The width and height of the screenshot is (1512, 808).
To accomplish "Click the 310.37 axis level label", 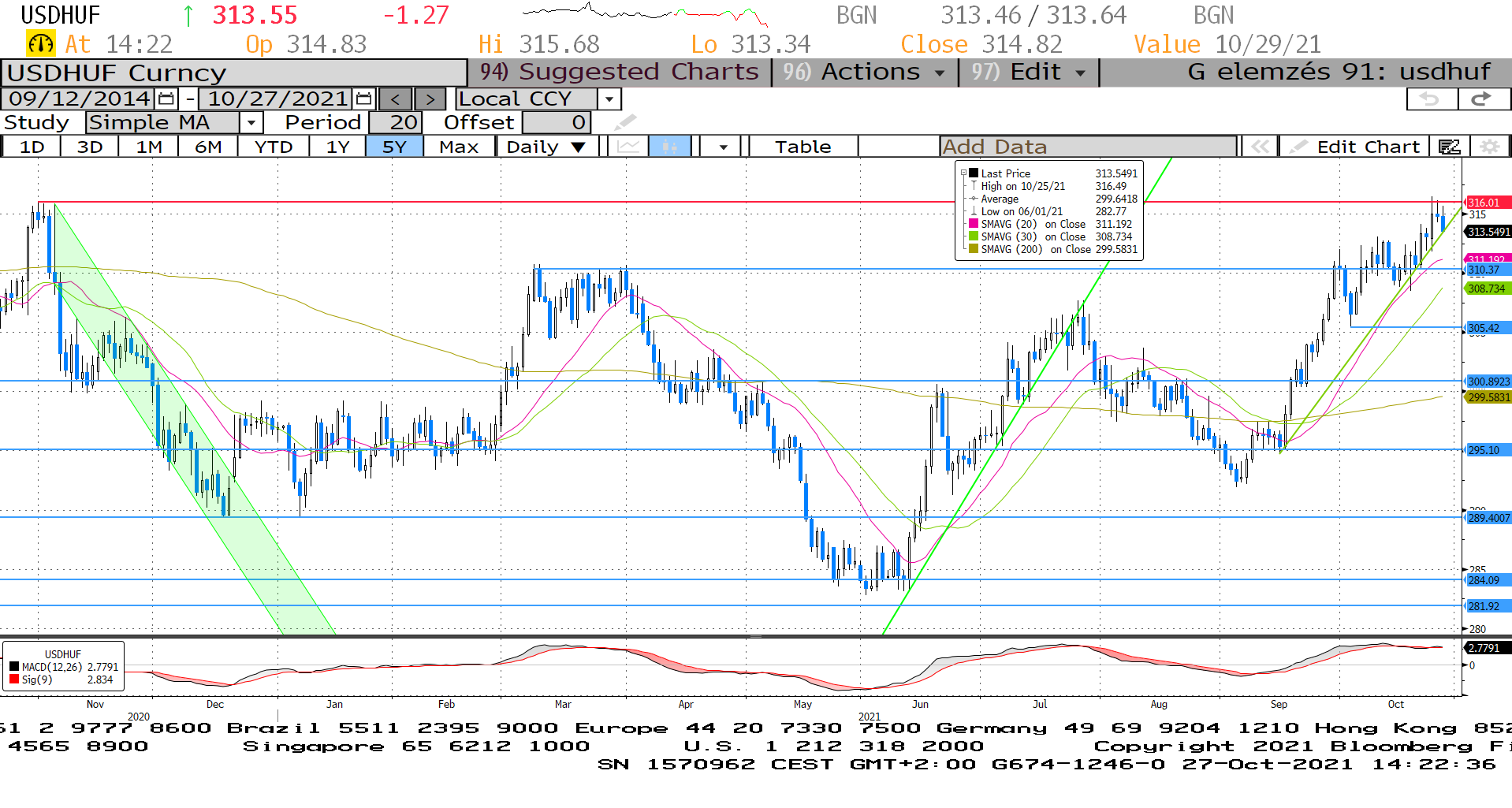I will 1487,270.
